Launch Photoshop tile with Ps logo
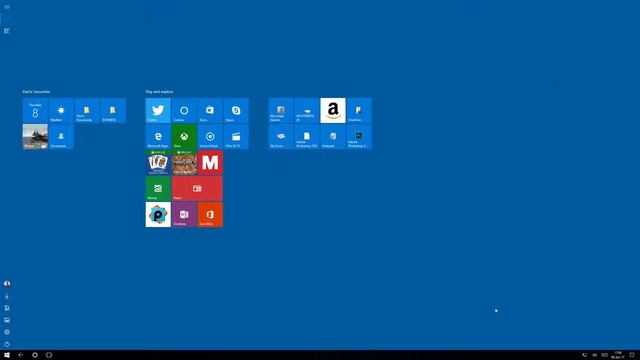This screenshot has height=360, width=640. coord(359,136)
